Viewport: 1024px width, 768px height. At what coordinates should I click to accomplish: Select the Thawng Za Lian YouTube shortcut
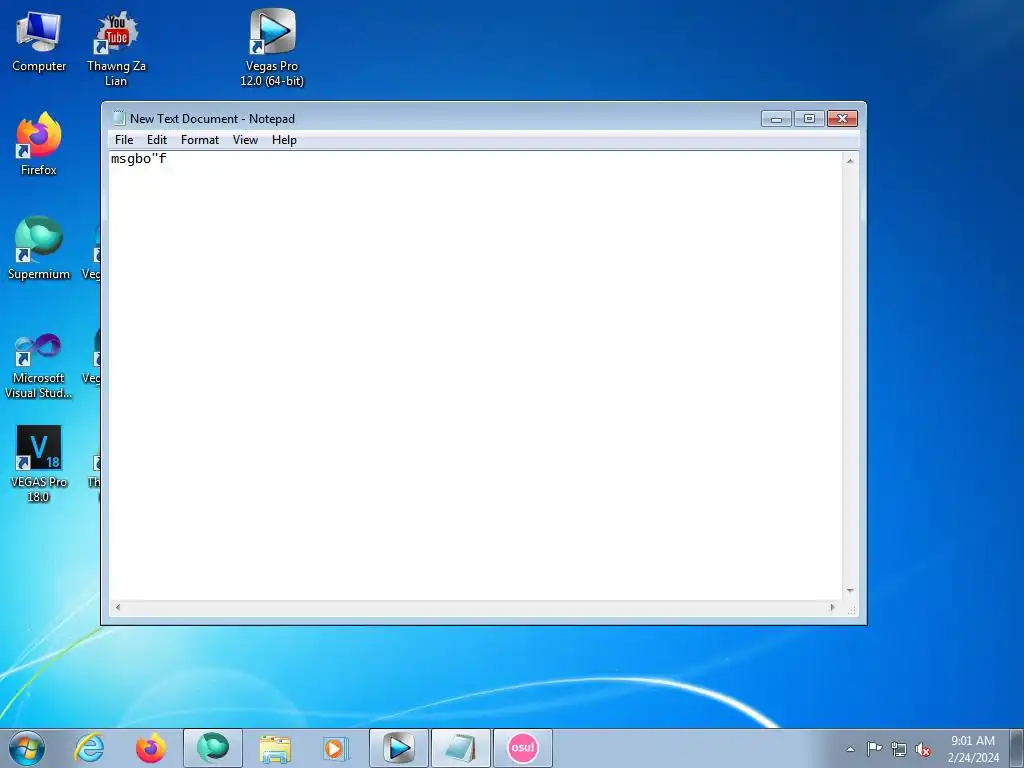tap(116, 48)
